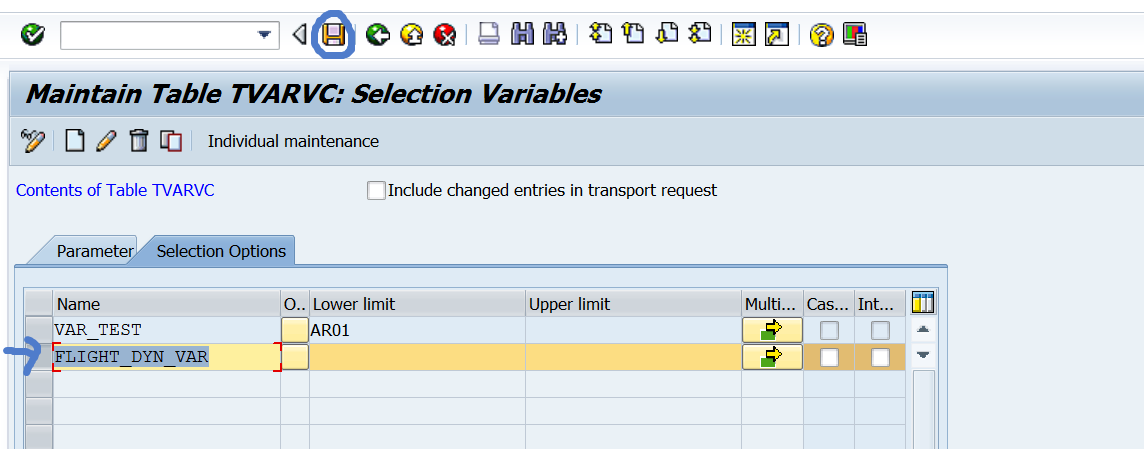The image size is (1144, 449).
Task: Open Find with the binoculars icon
Action: click(x=522, y=35)
